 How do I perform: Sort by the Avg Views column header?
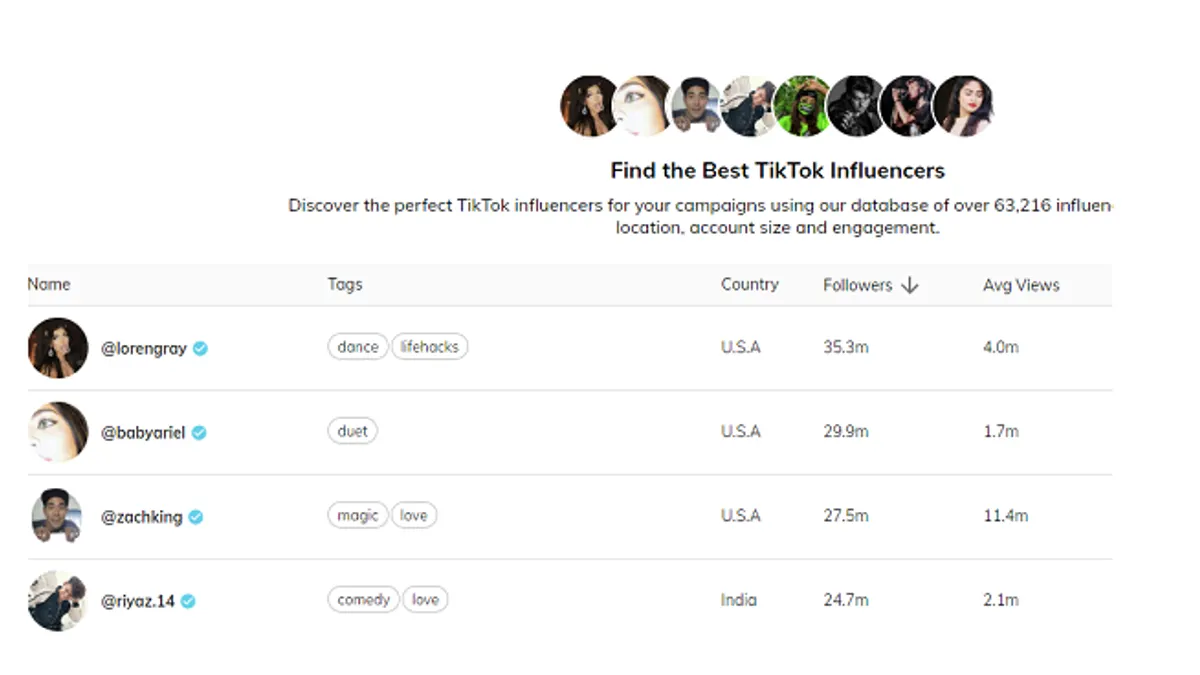click(1021, 285)
